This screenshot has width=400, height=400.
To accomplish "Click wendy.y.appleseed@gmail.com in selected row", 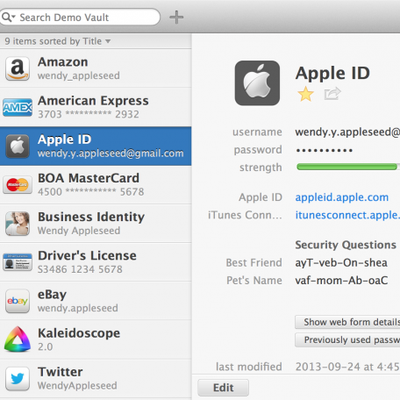I will pyautogui.click(x=111, y=153).
